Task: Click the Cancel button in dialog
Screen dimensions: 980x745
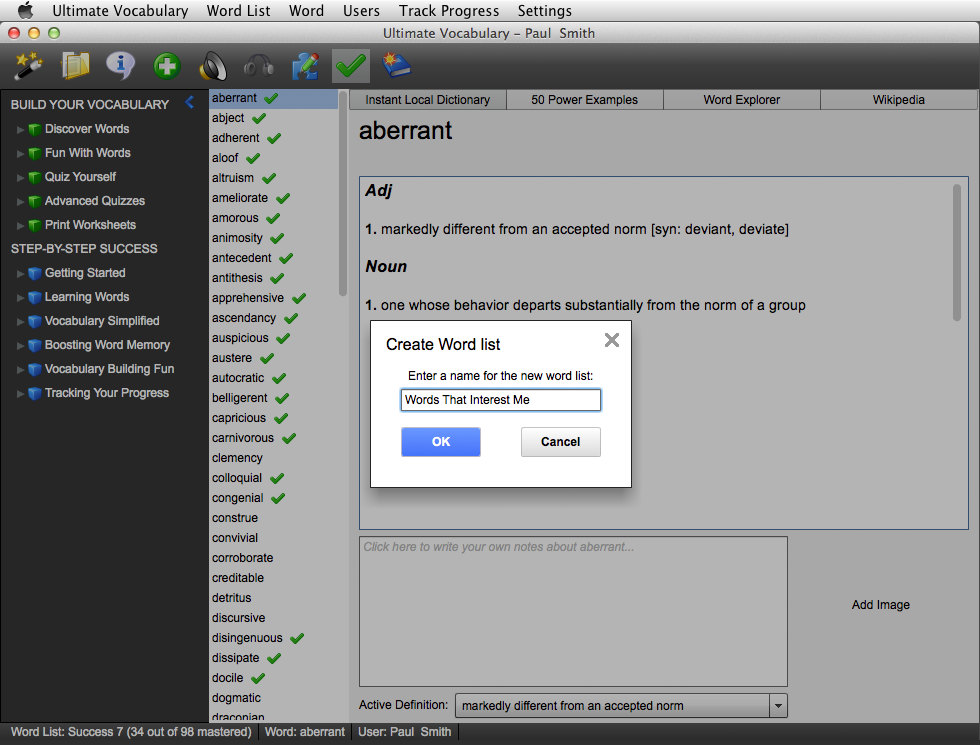Action: (x=560, y=442)
